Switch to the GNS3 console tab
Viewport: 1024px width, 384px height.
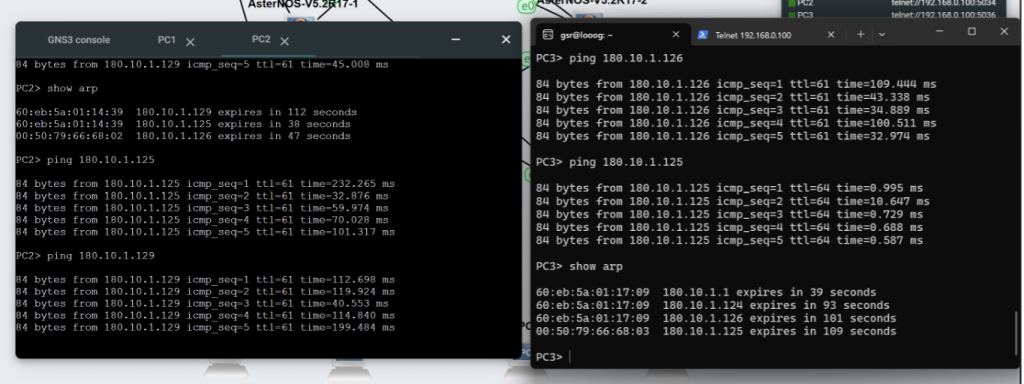[78, 40]
